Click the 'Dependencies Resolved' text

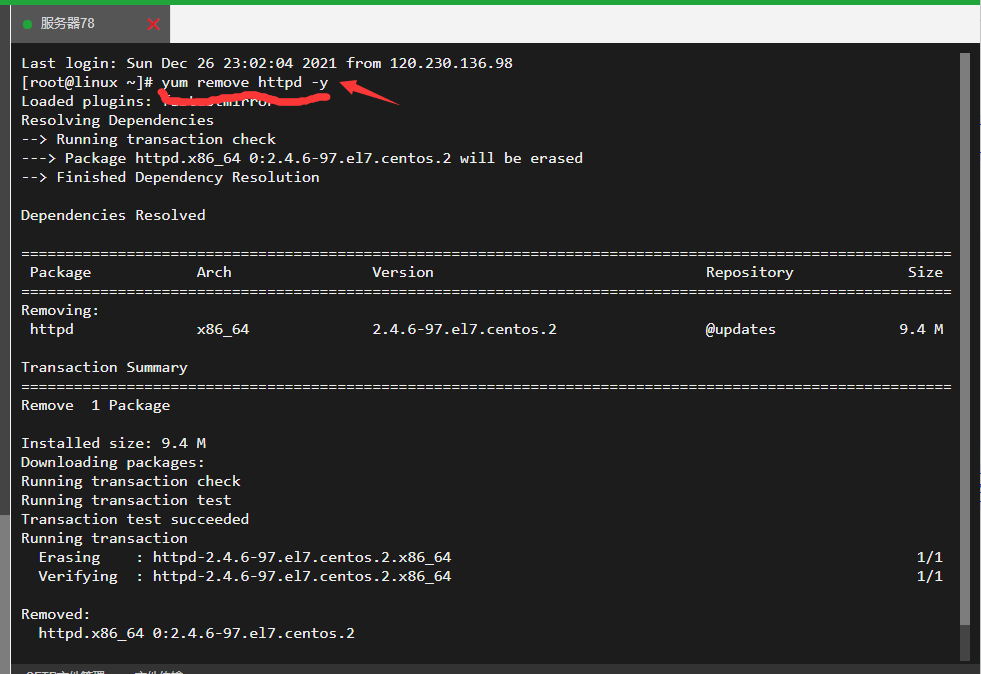point(113,215)
